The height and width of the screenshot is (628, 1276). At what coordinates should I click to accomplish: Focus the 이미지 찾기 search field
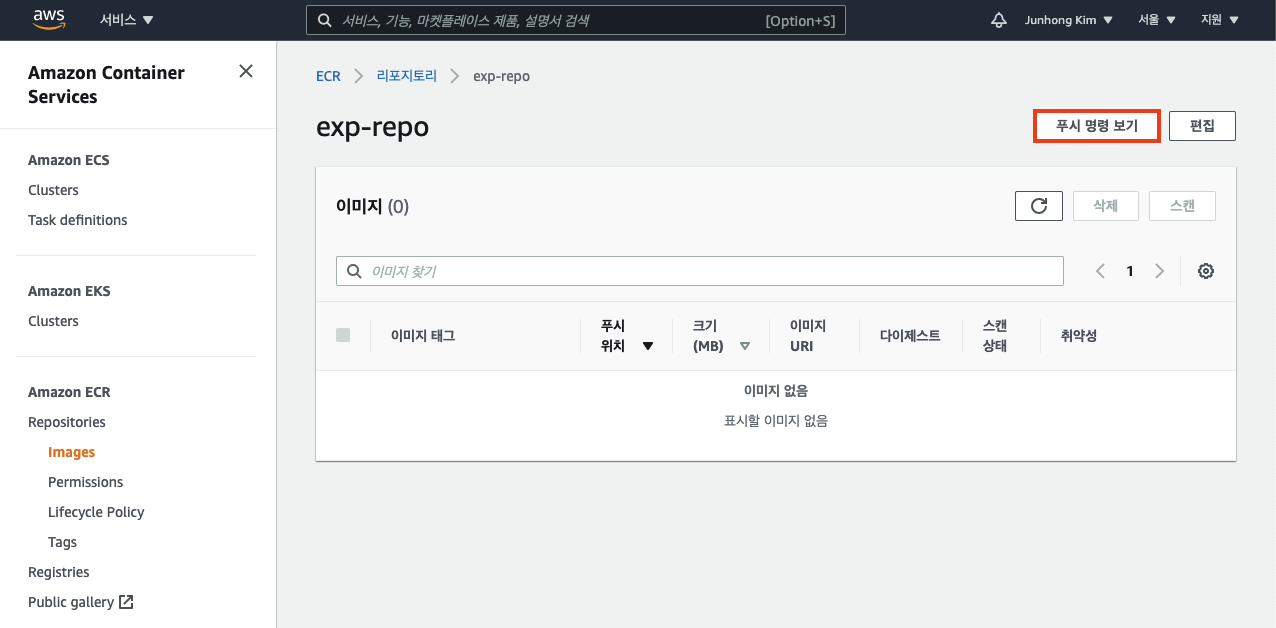point(700,271)
